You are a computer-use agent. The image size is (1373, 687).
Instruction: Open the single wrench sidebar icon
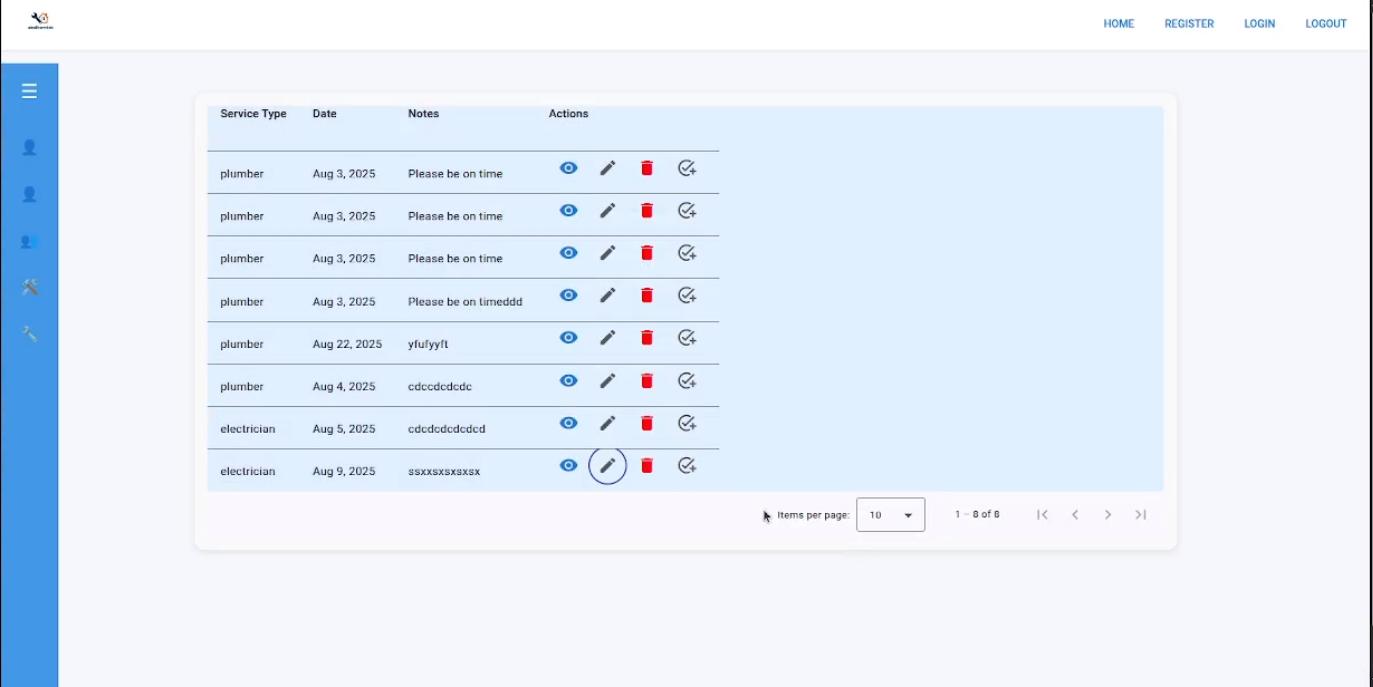point(29,334)
